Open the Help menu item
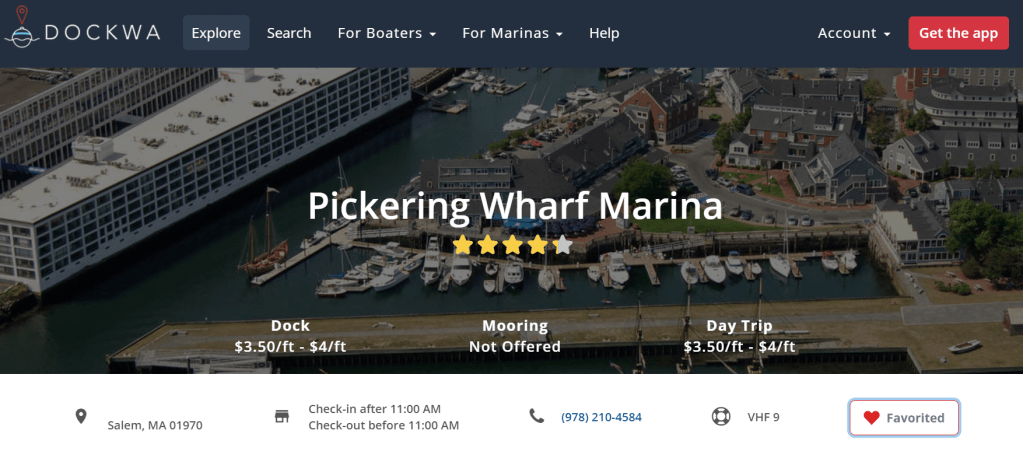1023x458 pixels. coord(604,33)
